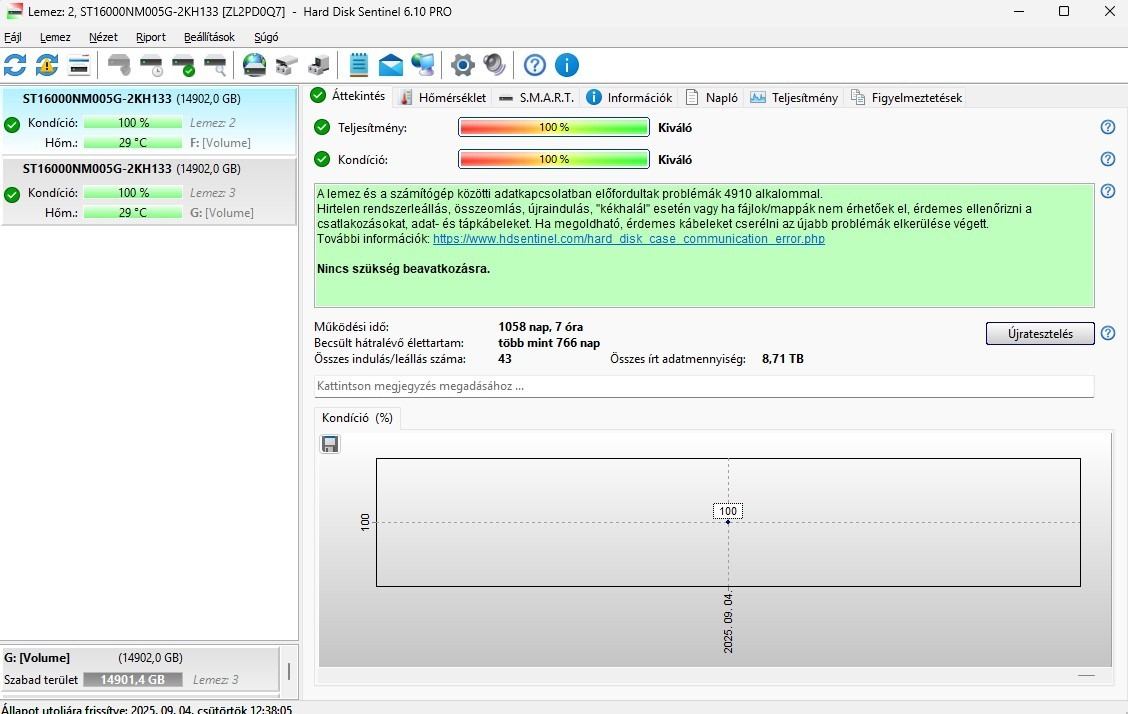Click the refresh with warning triangle icon
Image resolution: width=1128 pixels, height=714 pixels.
click(x=47, y=65)
